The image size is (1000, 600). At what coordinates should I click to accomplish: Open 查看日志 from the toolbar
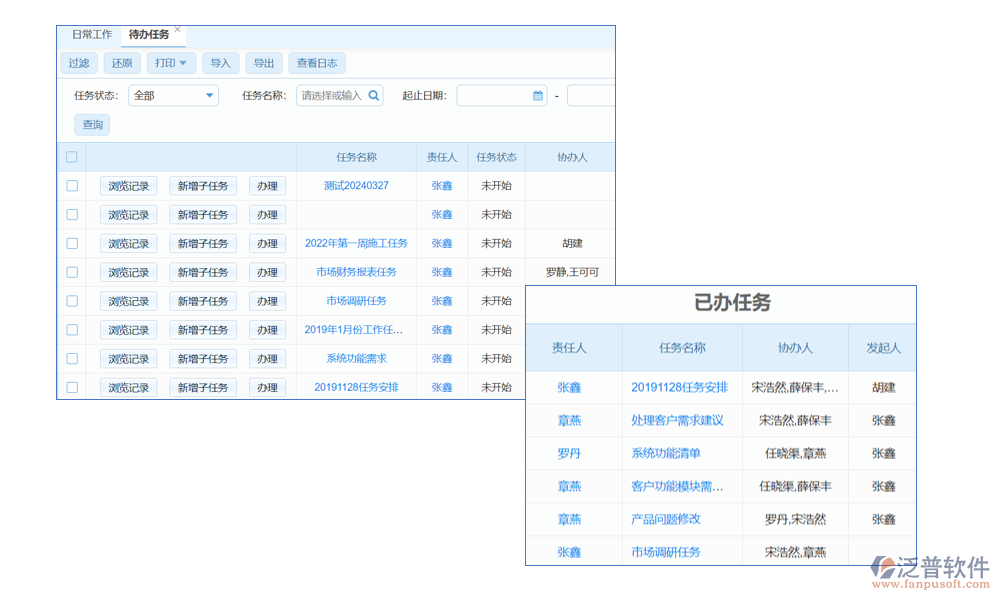pos(317,63)
